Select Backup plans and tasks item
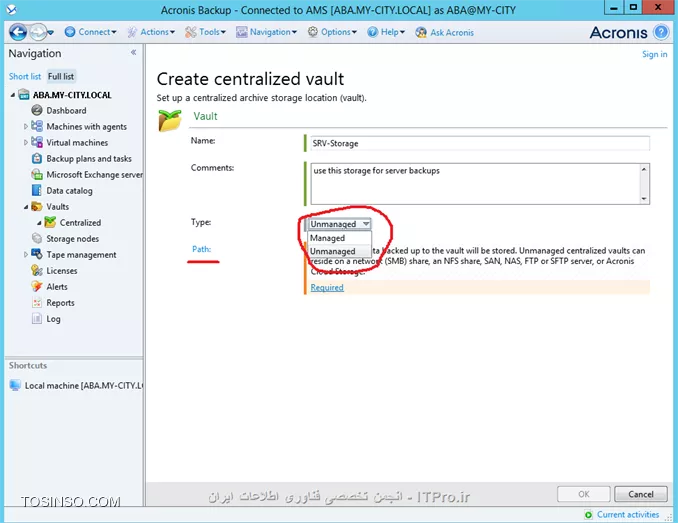 click(89, 159)
